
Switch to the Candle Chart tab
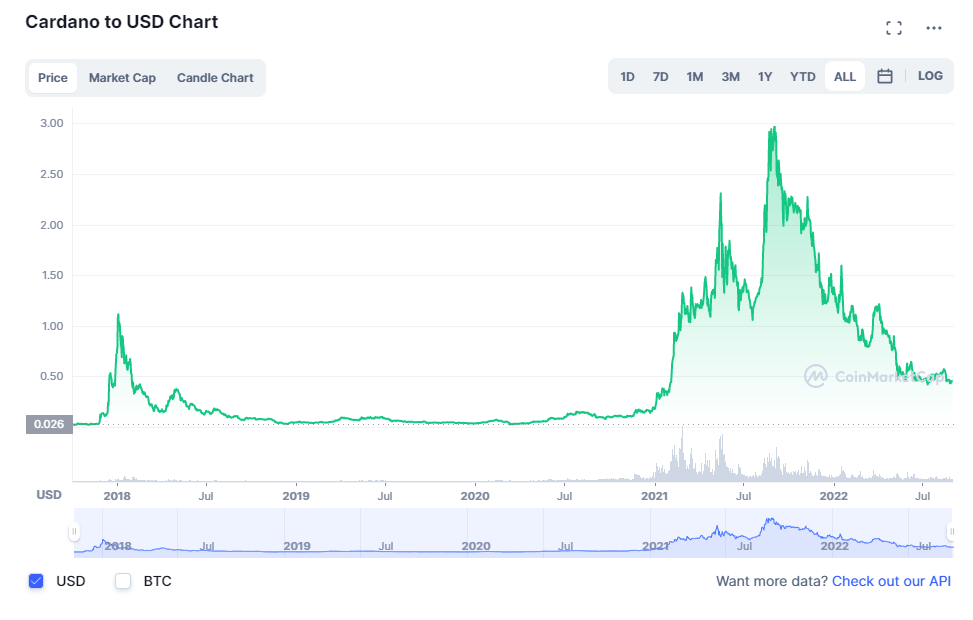click(215, 78)
